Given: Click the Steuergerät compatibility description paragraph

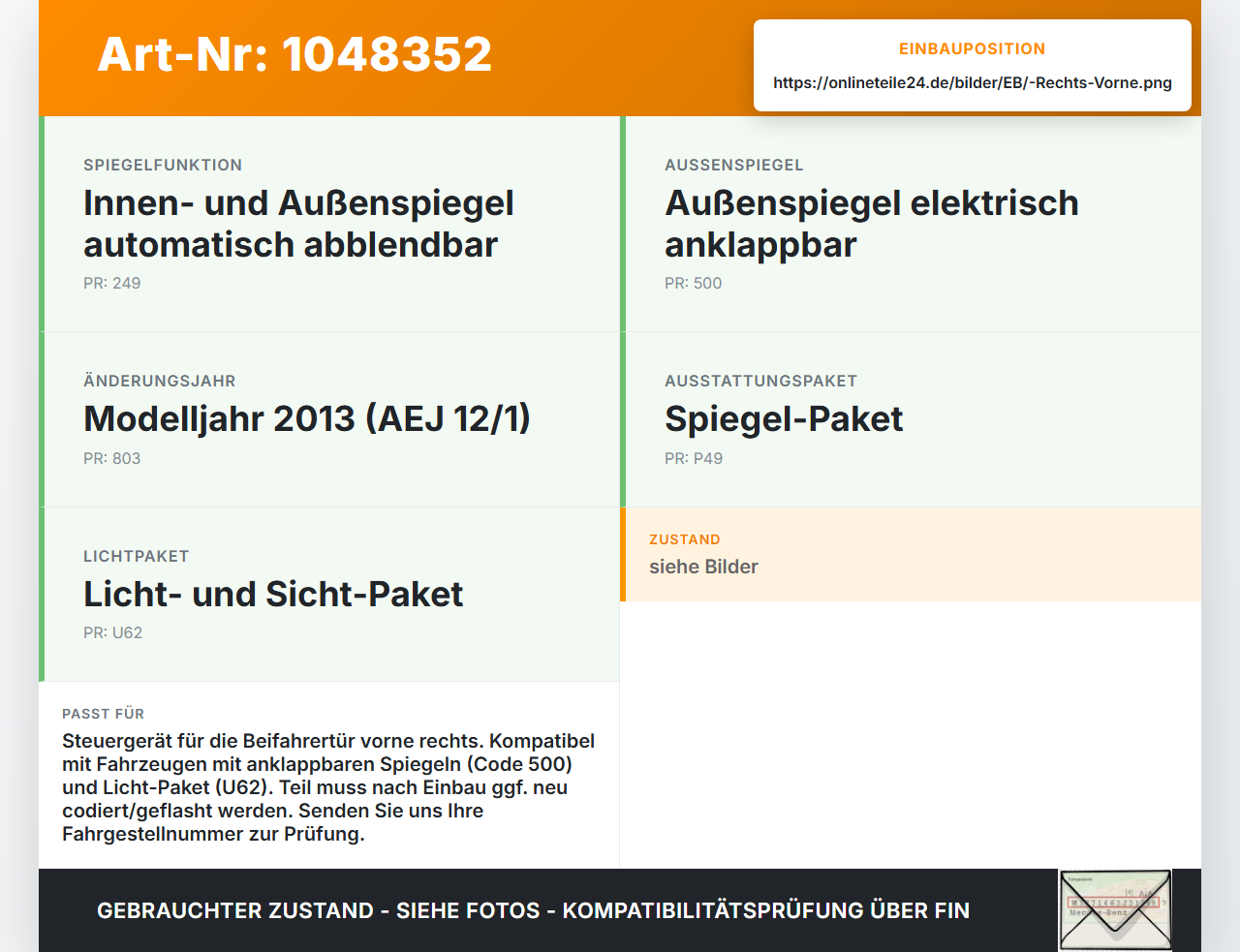Looking at the screenshot, I should click(328, 787).
